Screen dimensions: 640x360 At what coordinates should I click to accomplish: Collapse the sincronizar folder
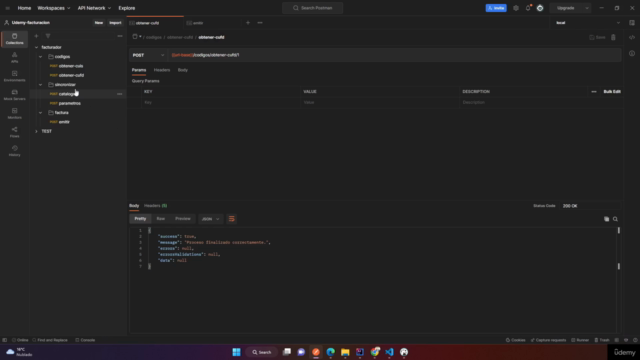(40, 84)
